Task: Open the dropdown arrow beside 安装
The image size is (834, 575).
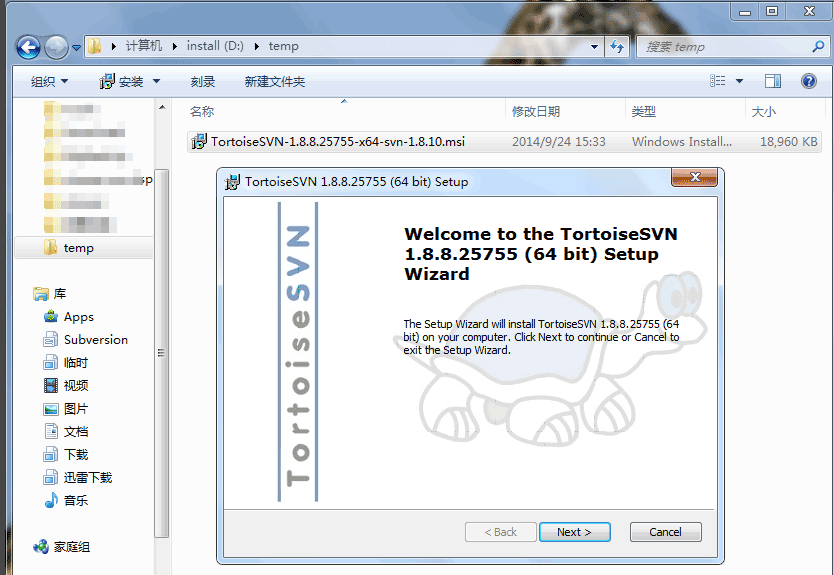Action: click(x=156, y=81)
